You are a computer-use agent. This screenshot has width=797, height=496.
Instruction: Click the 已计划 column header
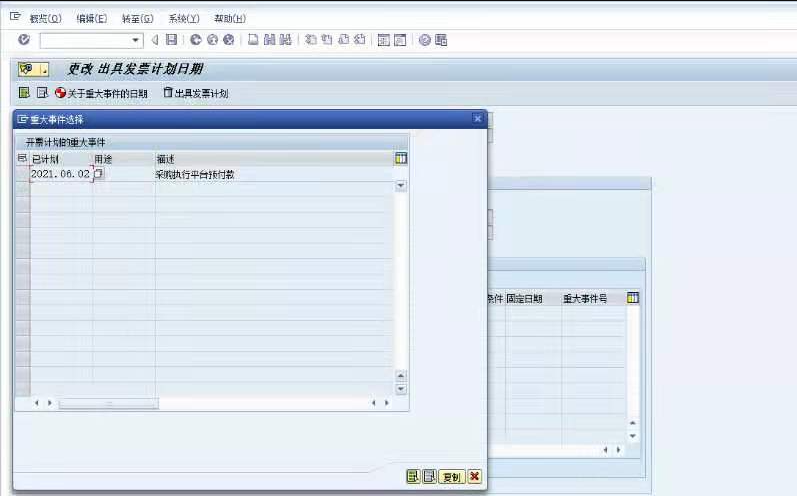(x=61, y=159)
